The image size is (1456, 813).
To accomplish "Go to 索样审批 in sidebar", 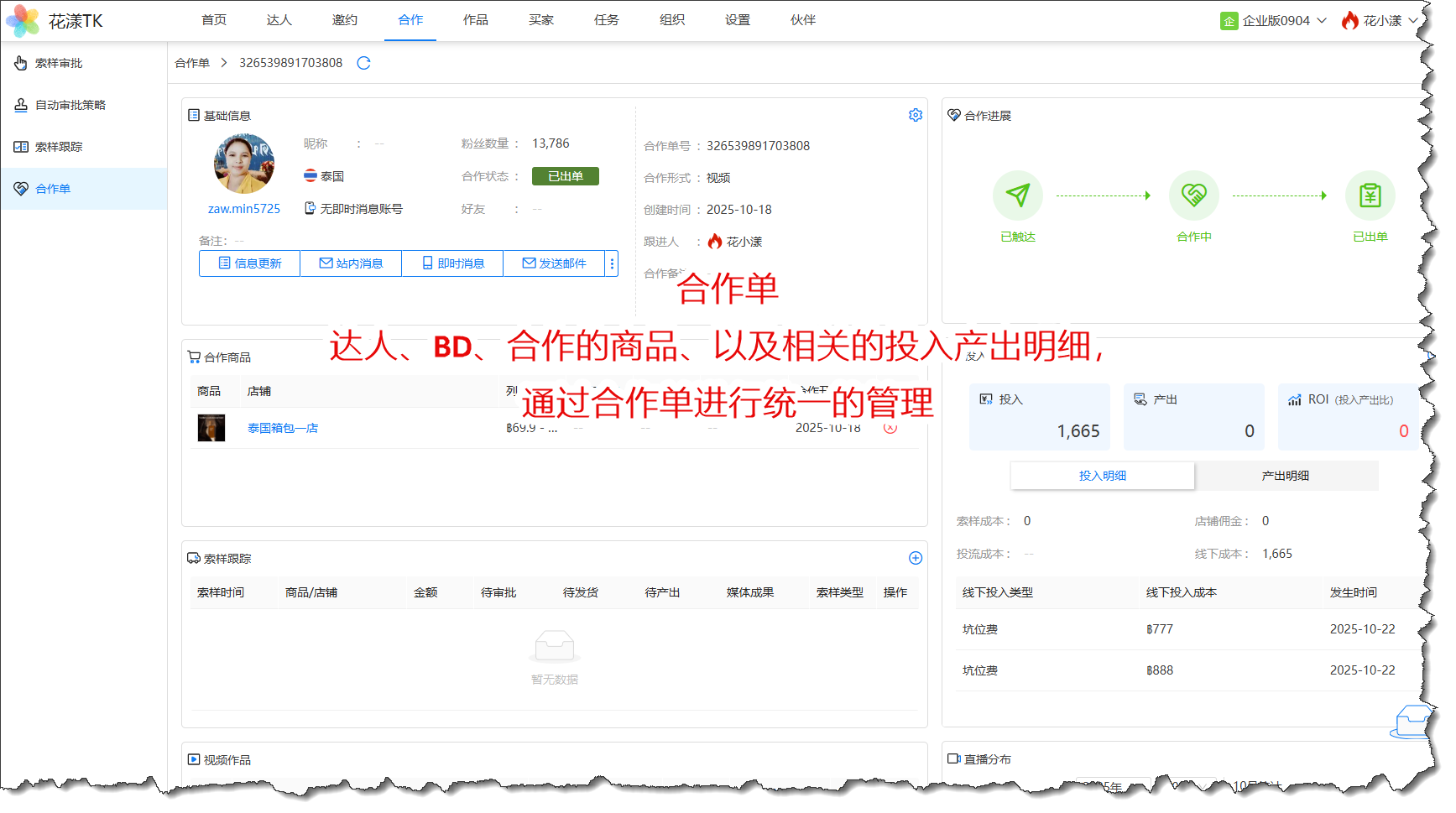I will pos(59,63).
